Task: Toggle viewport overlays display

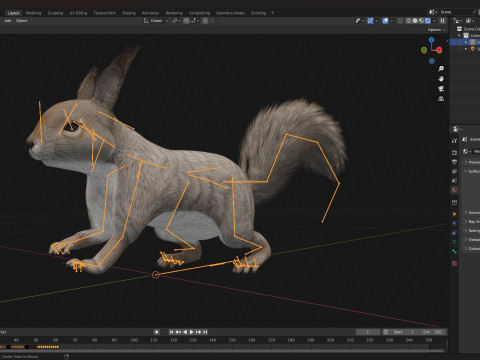Action: click(385, 21)
